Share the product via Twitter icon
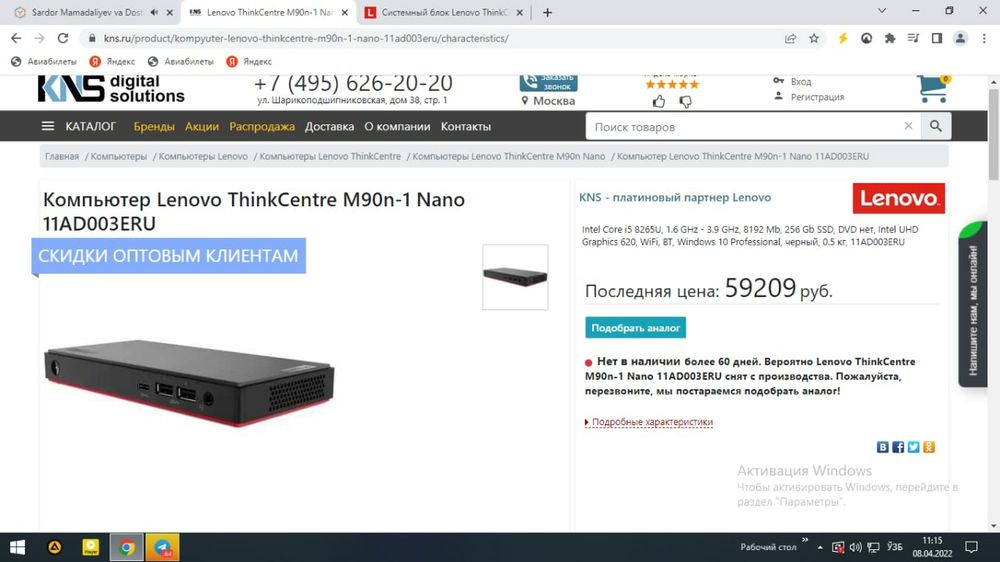This screenshot has width=1000, height=562. [913, 447]
